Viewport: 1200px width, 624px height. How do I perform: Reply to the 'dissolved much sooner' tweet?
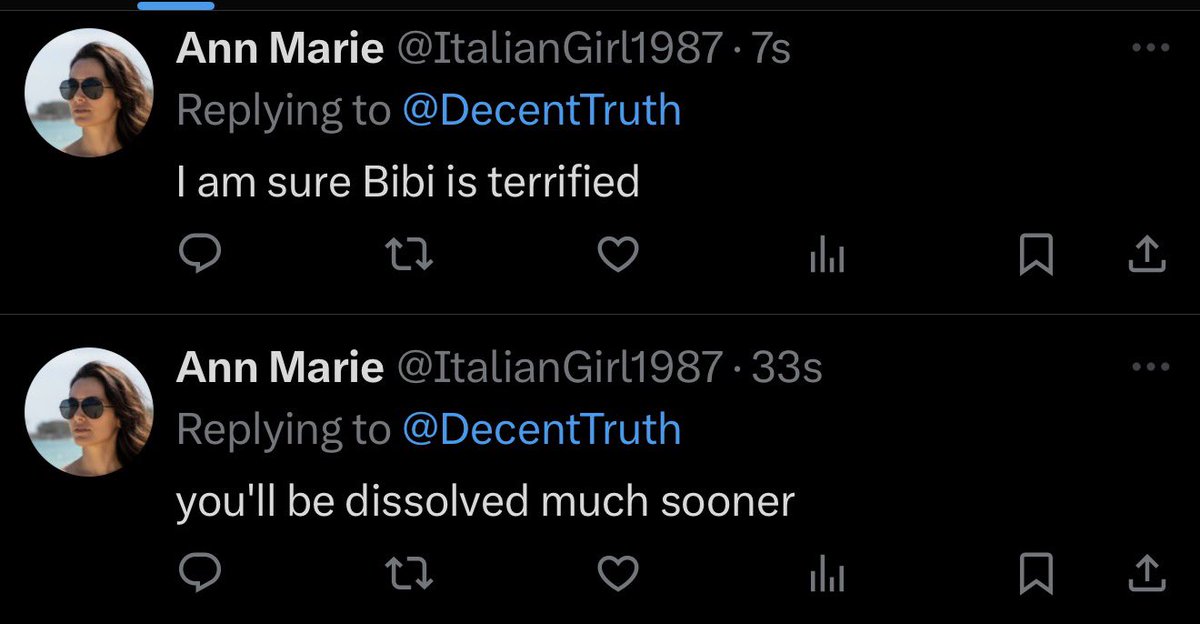click(x=198, y=573)
